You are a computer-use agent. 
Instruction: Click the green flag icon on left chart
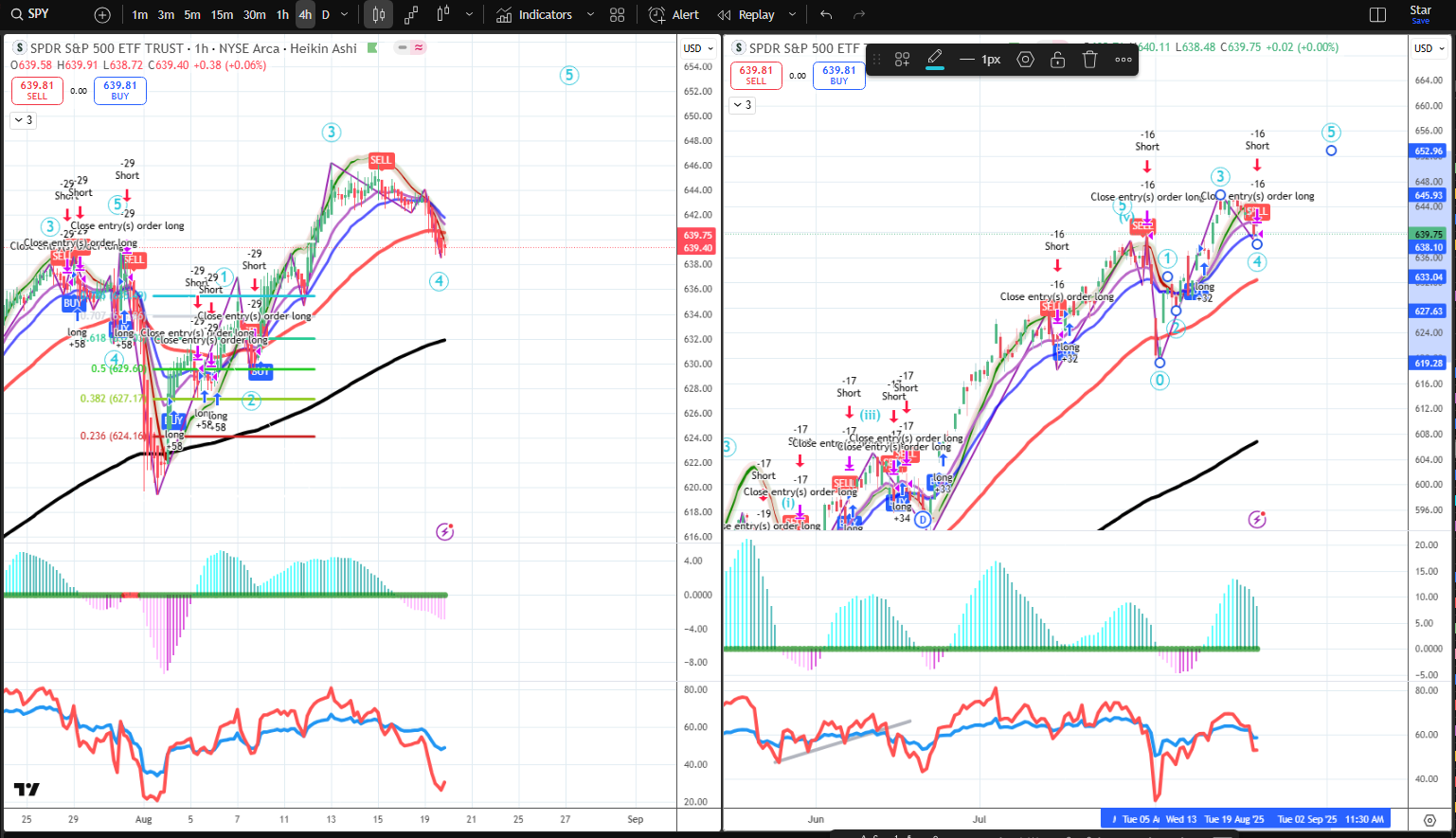372,47
